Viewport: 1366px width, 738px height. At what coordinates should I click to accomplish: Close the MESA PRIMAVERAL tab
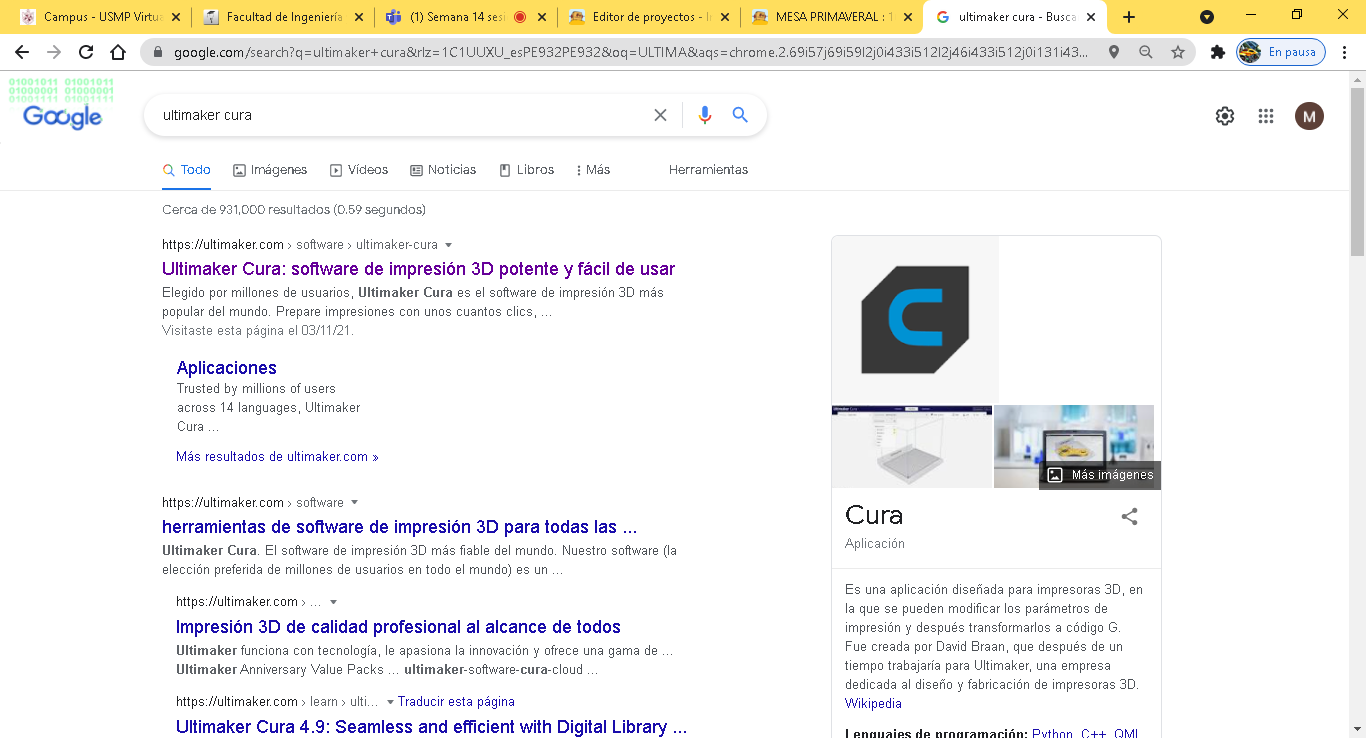click(x=908, y=17)
